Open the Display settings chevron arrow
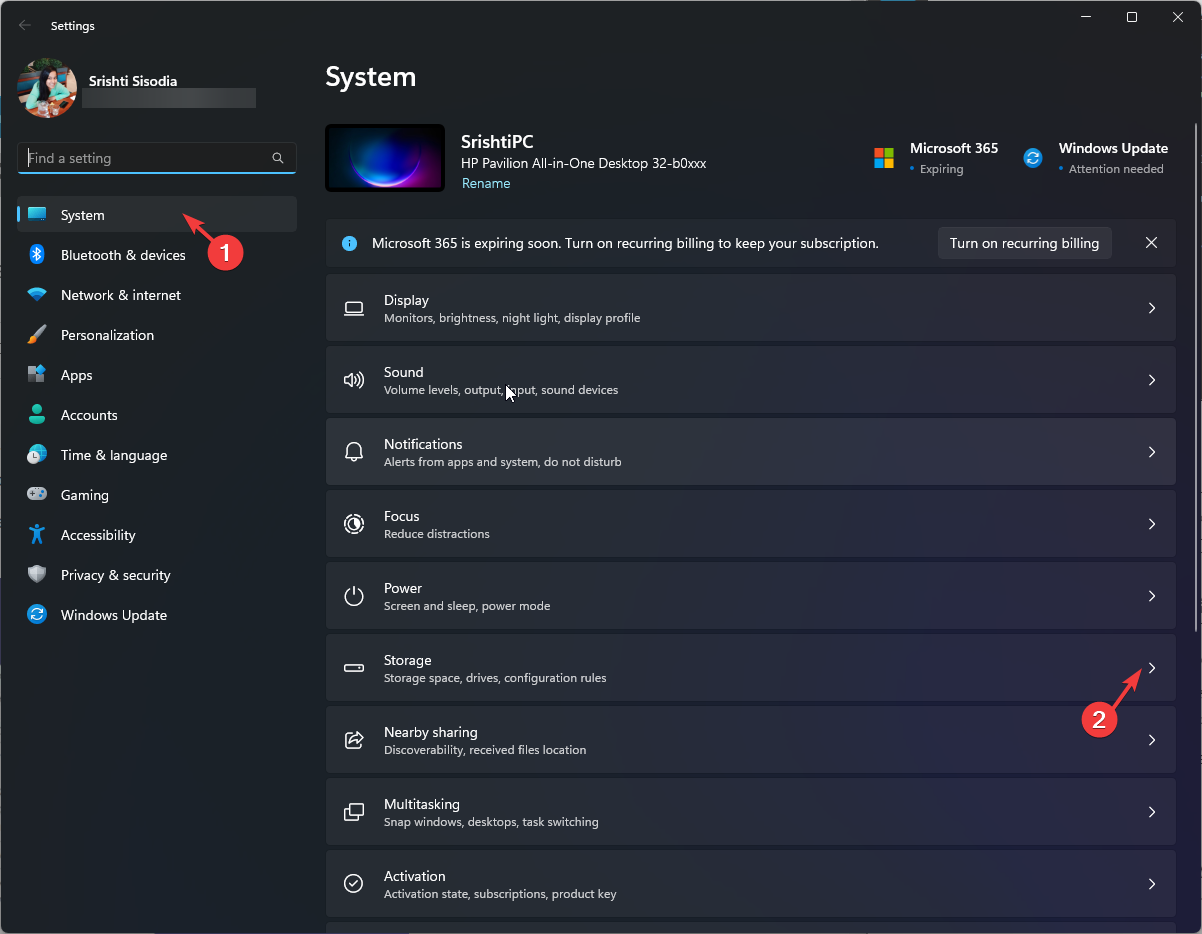Viewport: 1202px width, 934px height. (1151, 308)
